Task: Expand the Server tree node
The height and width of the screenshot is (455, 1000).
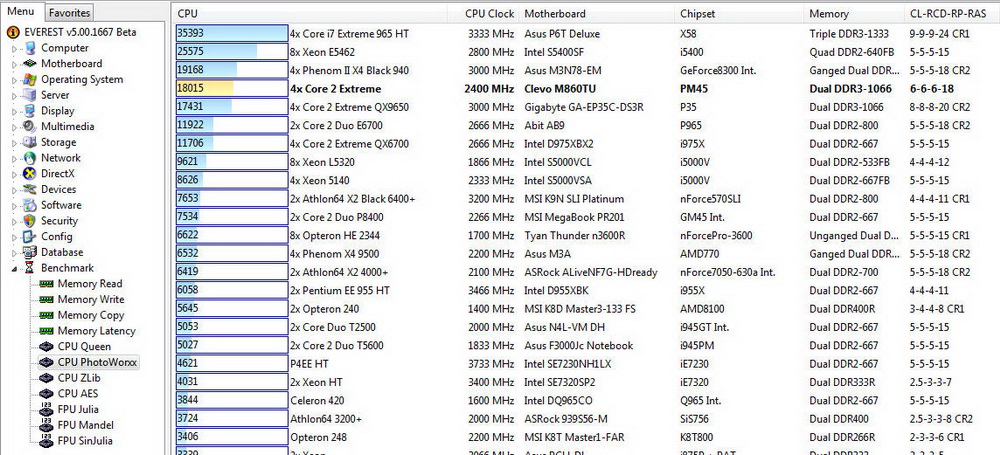Action: pos(14,95)
